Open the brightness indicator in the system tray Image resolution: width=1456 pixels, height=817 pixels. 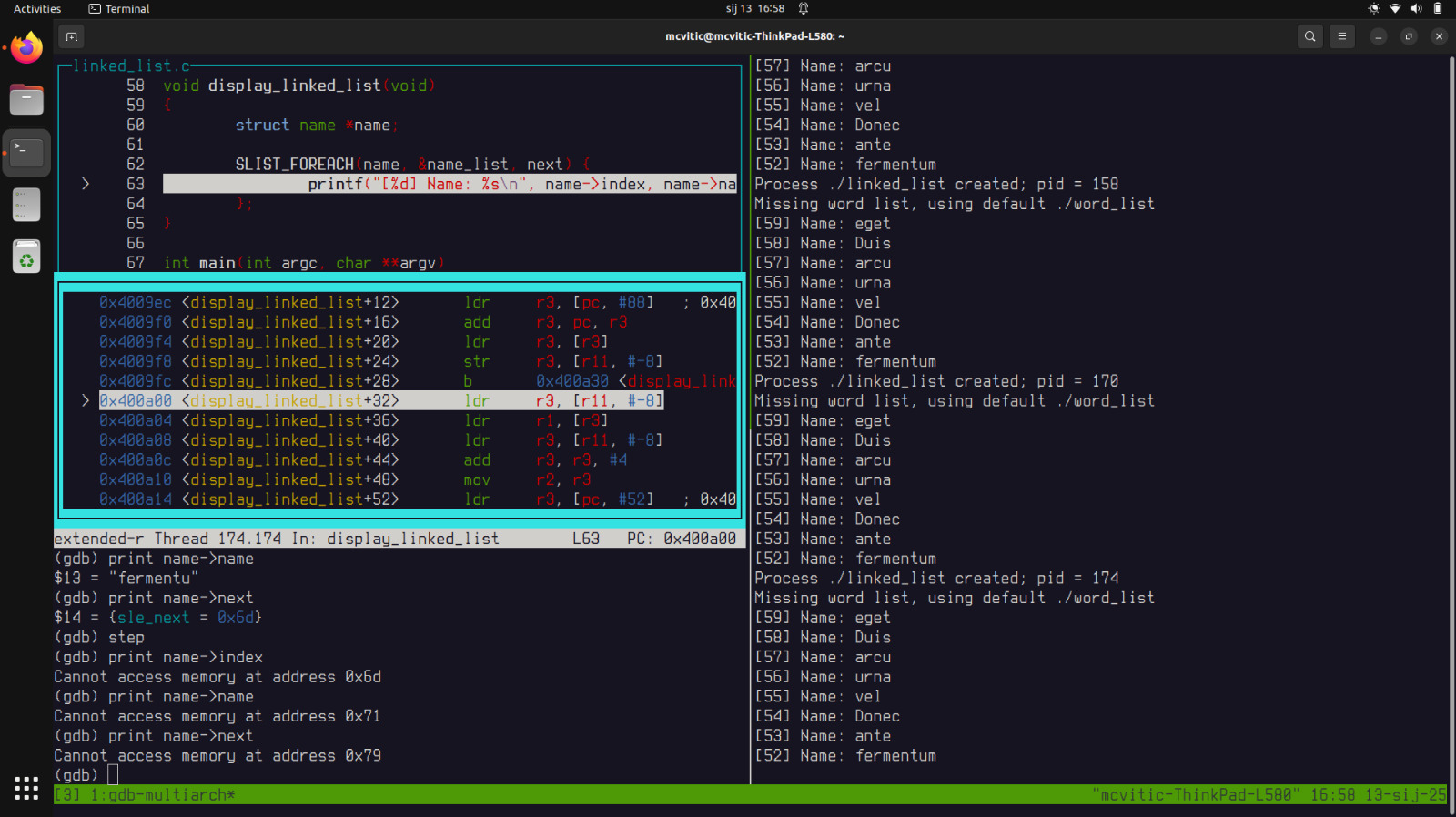[1373, 8]
